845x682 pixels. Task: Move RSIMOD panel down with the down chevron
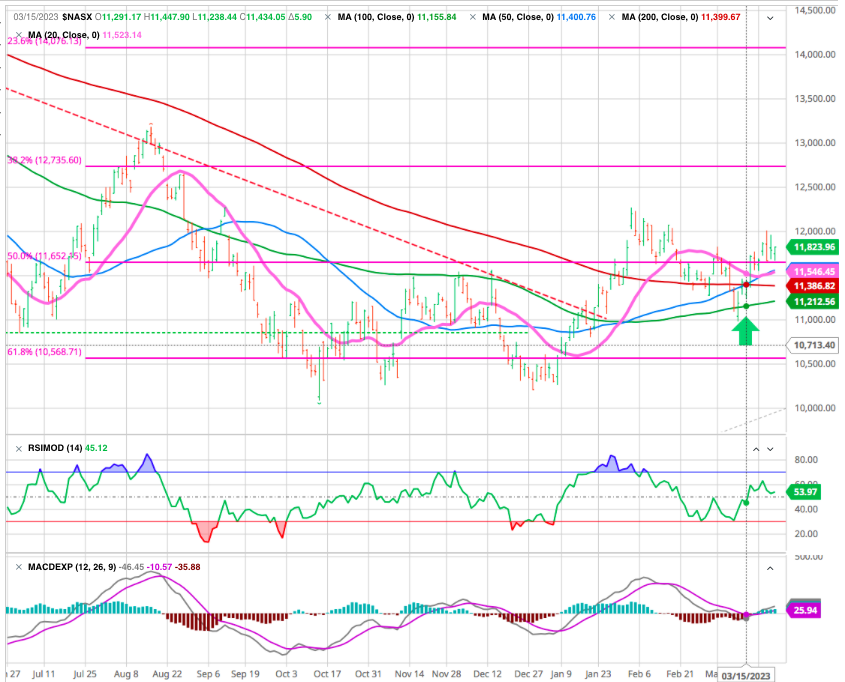770,446
